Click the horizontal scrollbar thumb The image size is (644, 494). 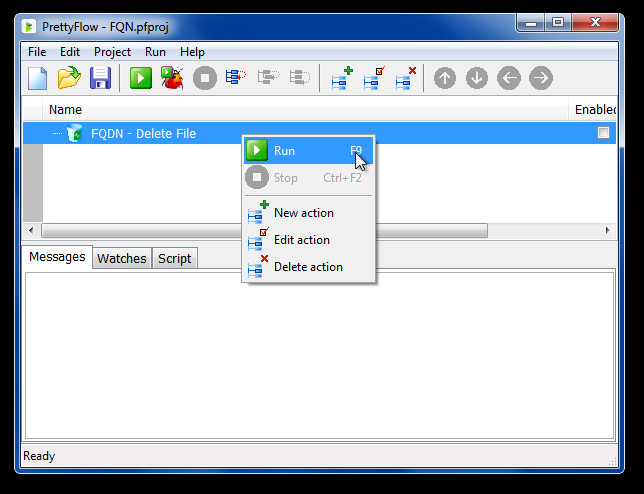pyautogui.click(x=264, y=230)
